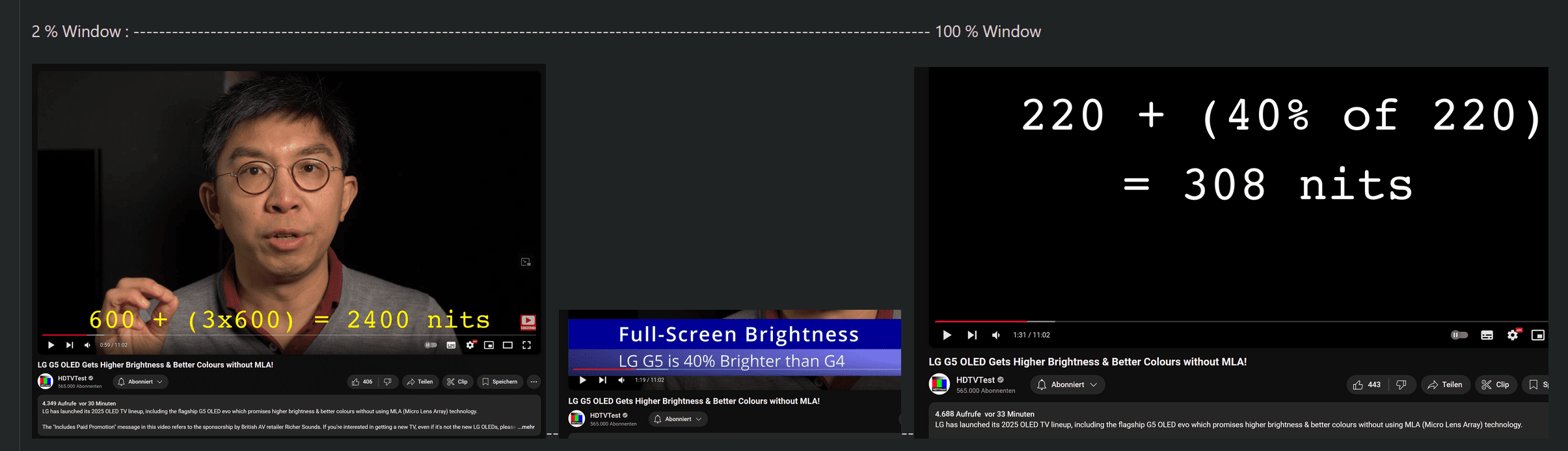Expand the description with '...mehr'

point(526,427)
